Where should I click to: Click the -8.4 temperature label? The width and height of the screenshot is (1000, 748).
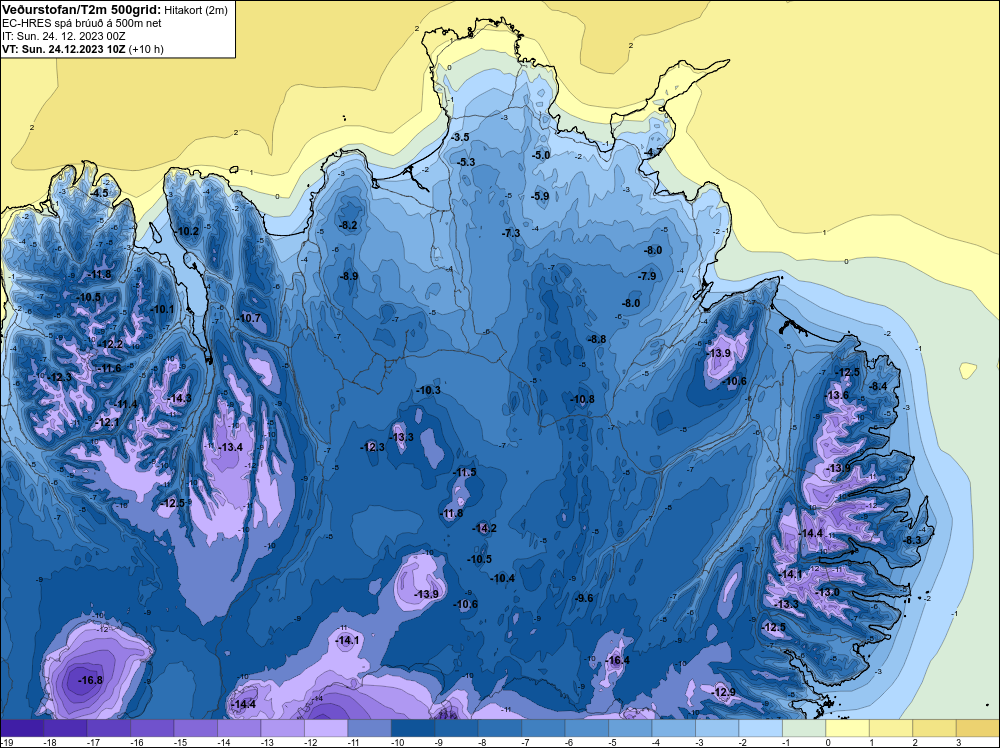click(x=878, y=386)
